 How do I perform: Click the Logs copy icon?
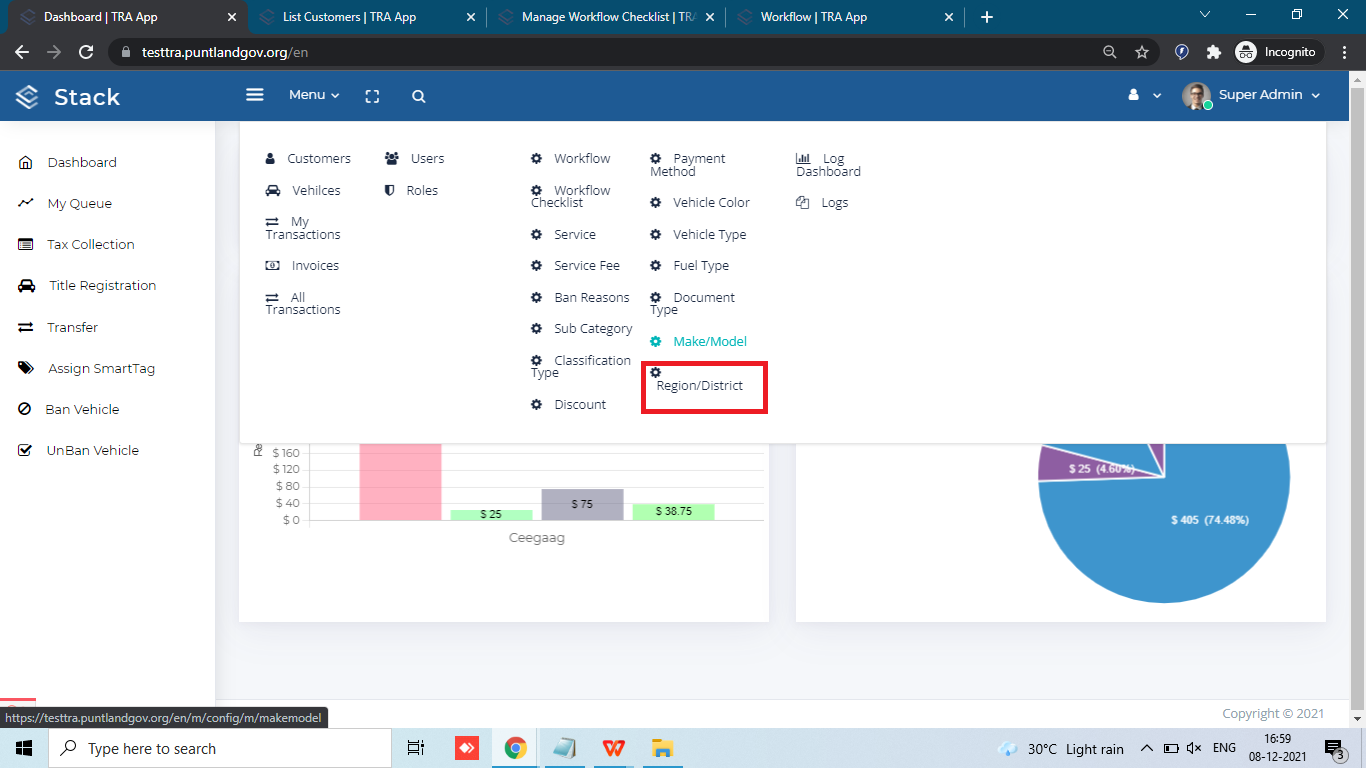[802, 202]
